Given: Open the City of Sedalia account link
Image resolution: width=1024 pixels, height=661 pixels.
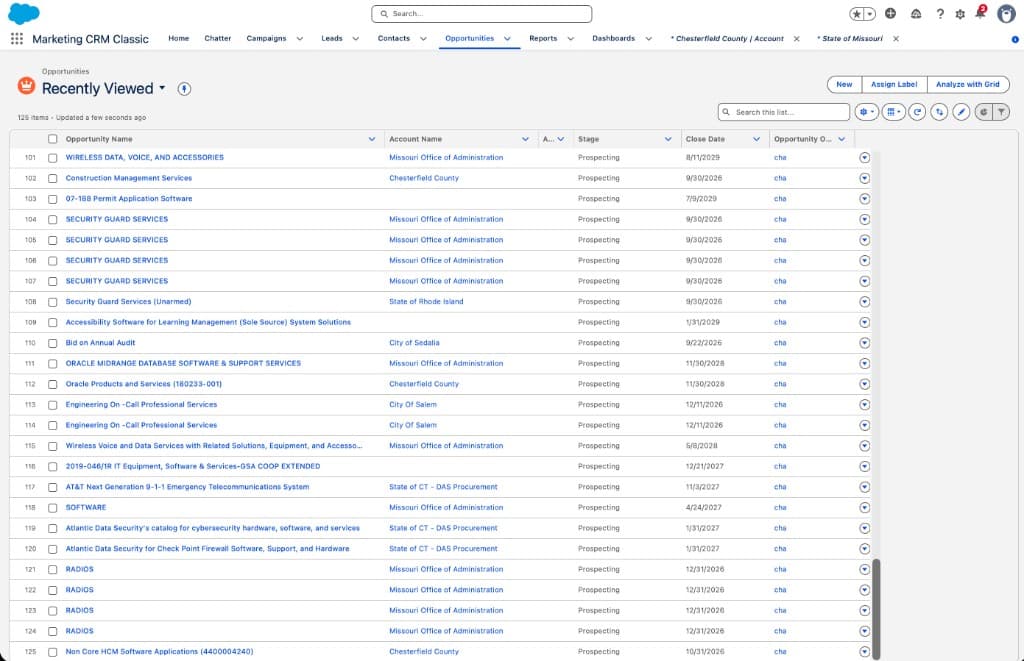Looking at the screenshot, I should pos(414,343).
